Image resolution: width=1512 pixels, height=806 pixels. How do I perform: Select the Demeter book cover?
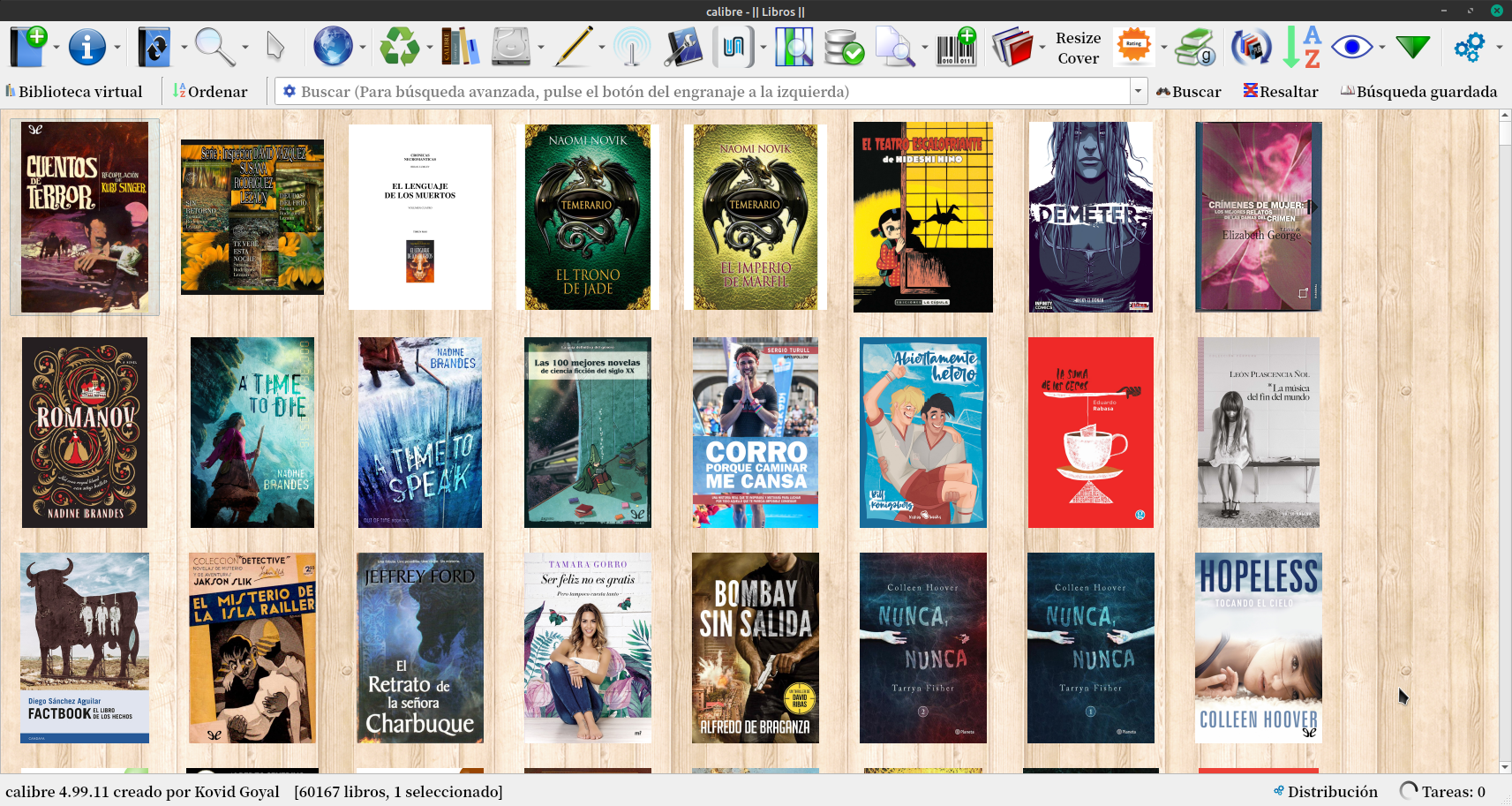coord(1091,217)
